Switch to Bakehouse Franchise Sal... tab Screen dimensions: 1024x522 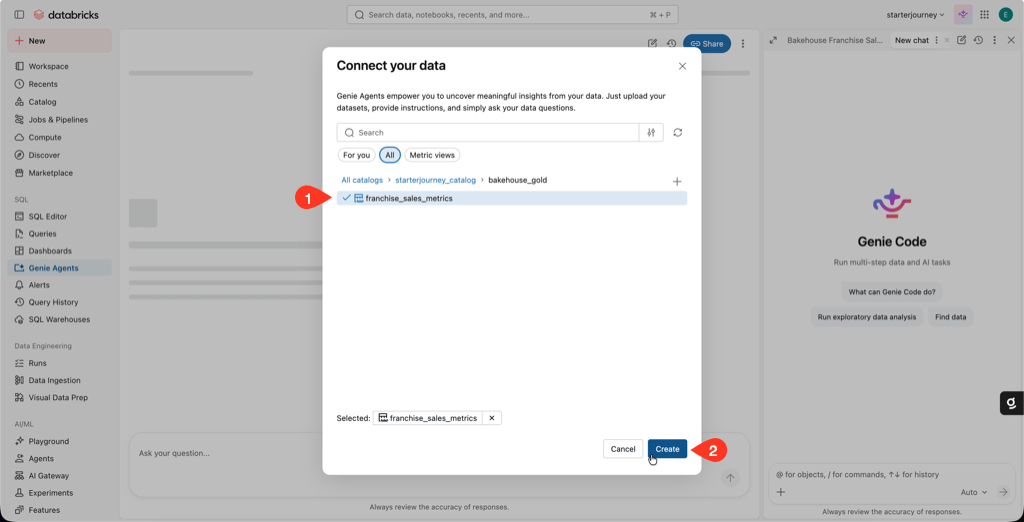coord(834,40)
